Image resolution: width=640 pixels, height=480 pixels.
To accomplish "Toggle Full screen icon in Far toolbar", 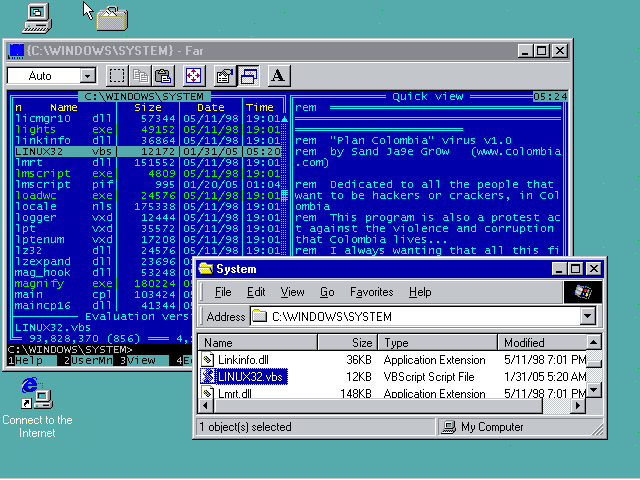I will [193, 76].
